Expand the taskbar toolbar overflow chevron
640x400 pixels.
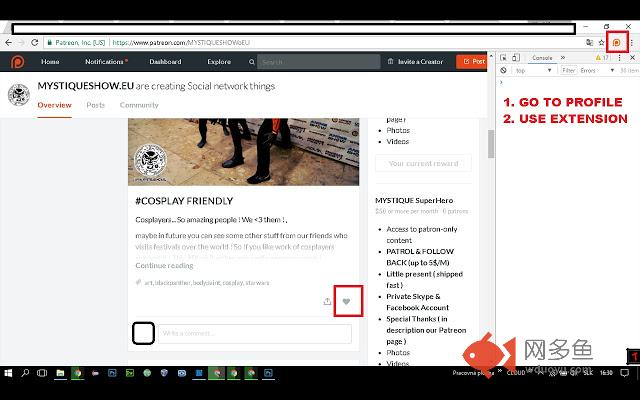[500, 371]
